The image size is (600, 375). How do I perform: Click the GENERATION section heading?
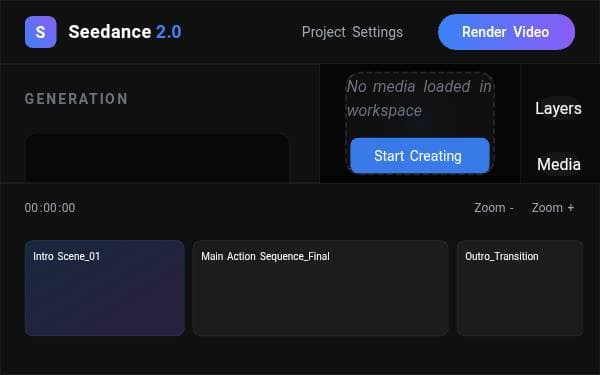coord(76,99)
